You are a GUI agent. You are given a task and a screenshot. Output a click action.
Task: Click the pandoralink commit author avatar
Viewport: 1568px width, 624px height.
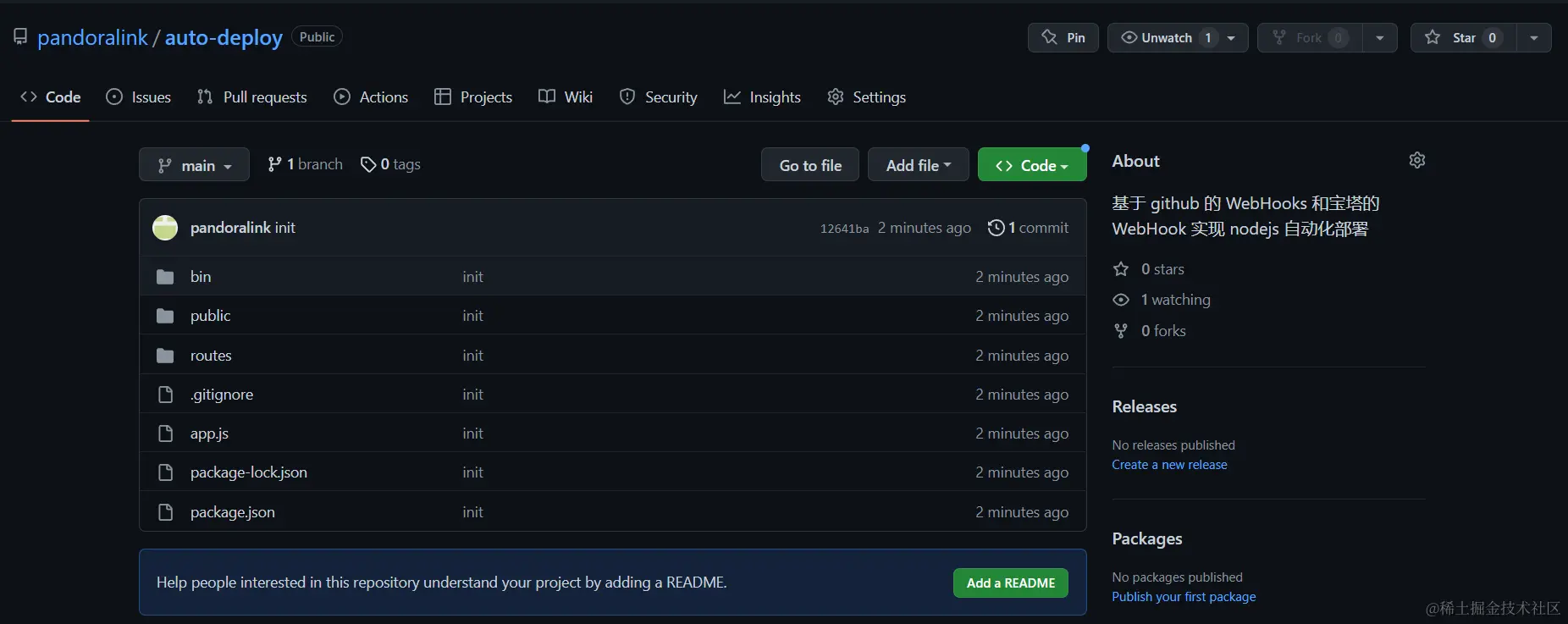click(x=165, y=228)
